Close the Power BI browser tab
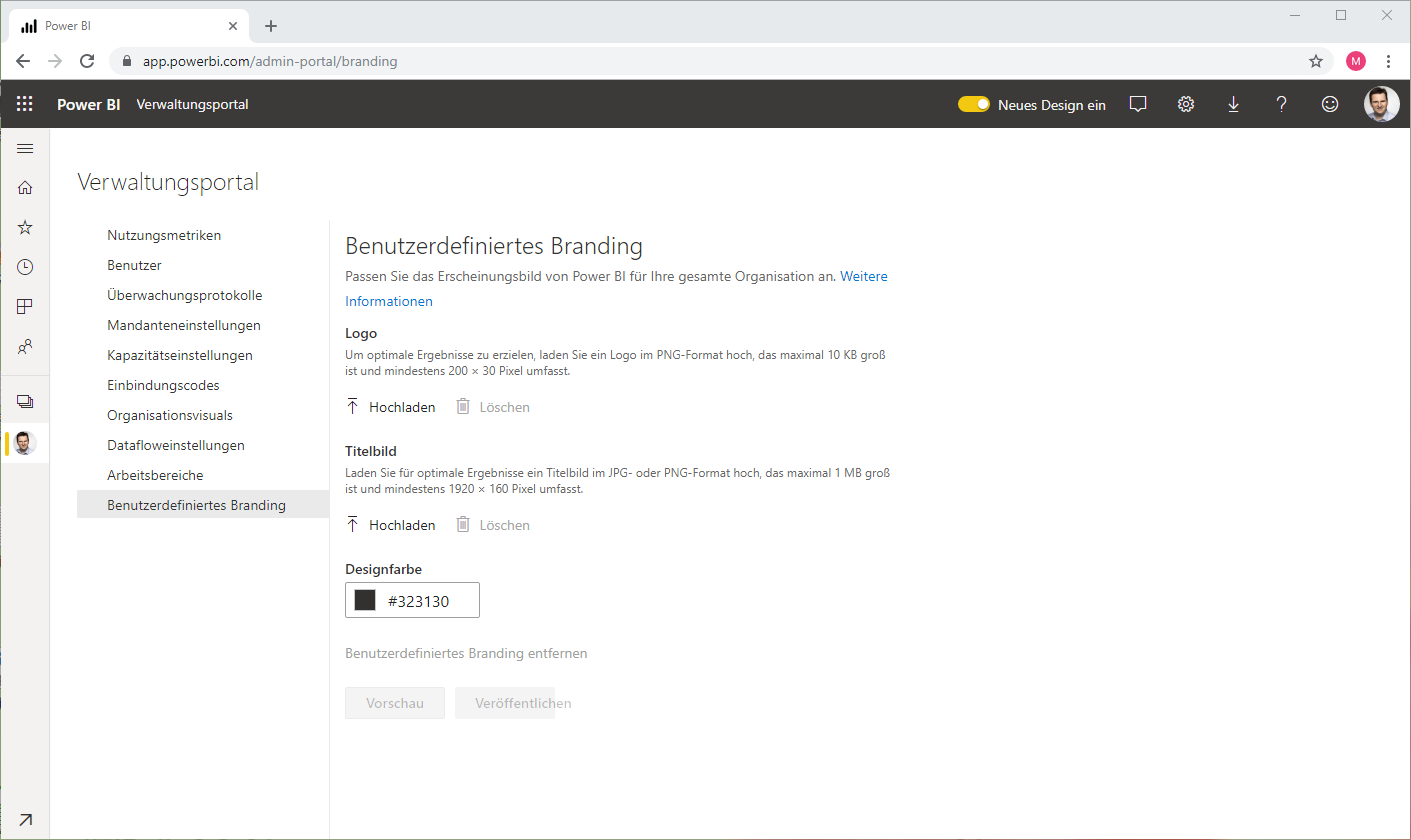Screen dimensions: 1411x840 (x=234, y=26)
